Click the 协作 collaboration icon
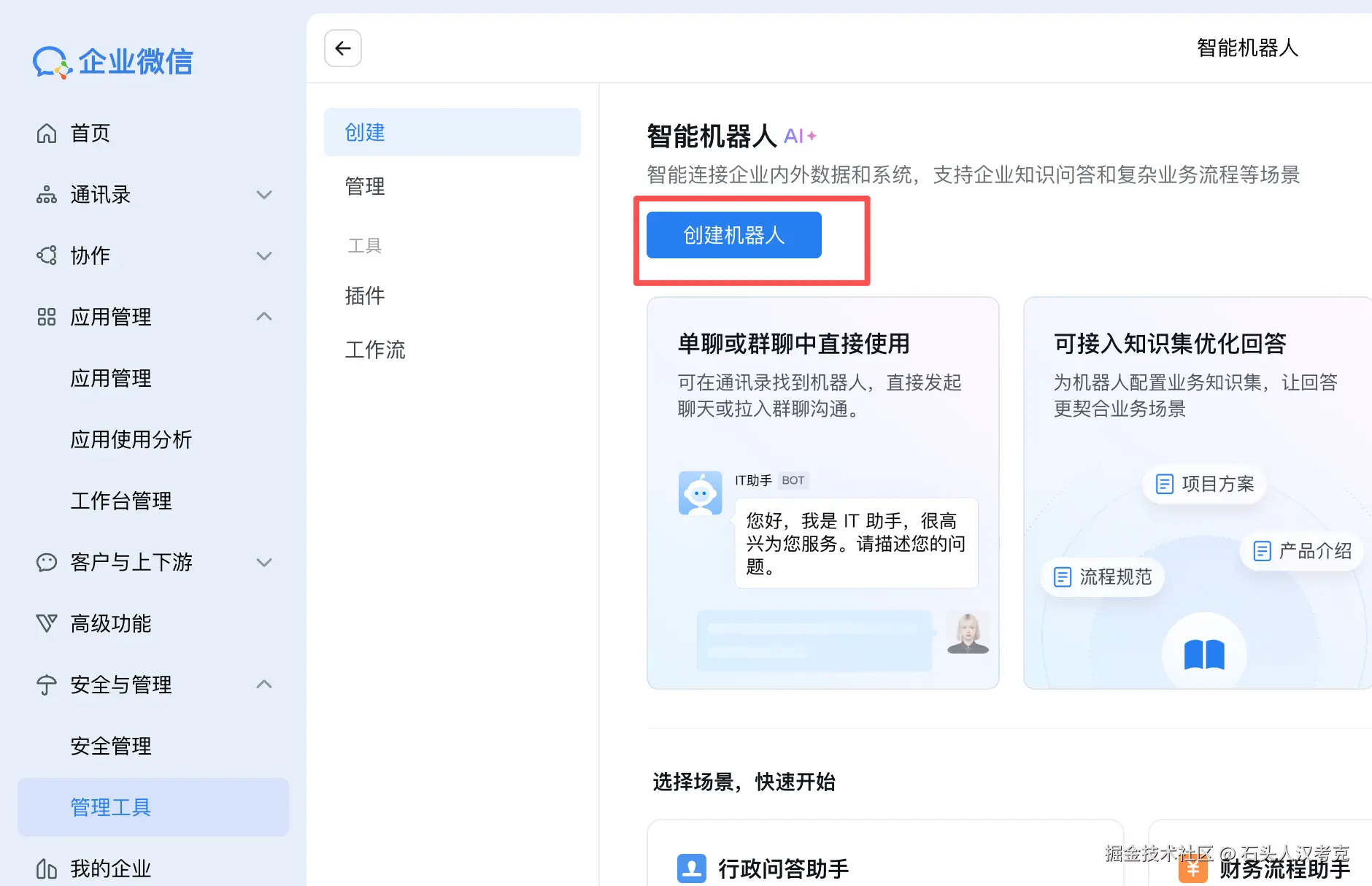The image size is (1372, 886). [47, 255]
